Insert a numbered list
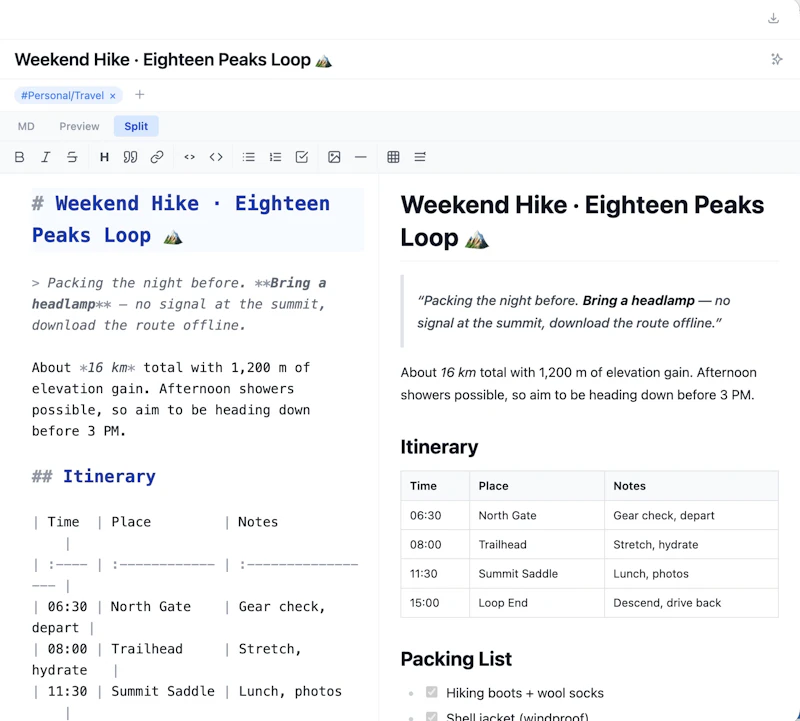 pos(275,157)
